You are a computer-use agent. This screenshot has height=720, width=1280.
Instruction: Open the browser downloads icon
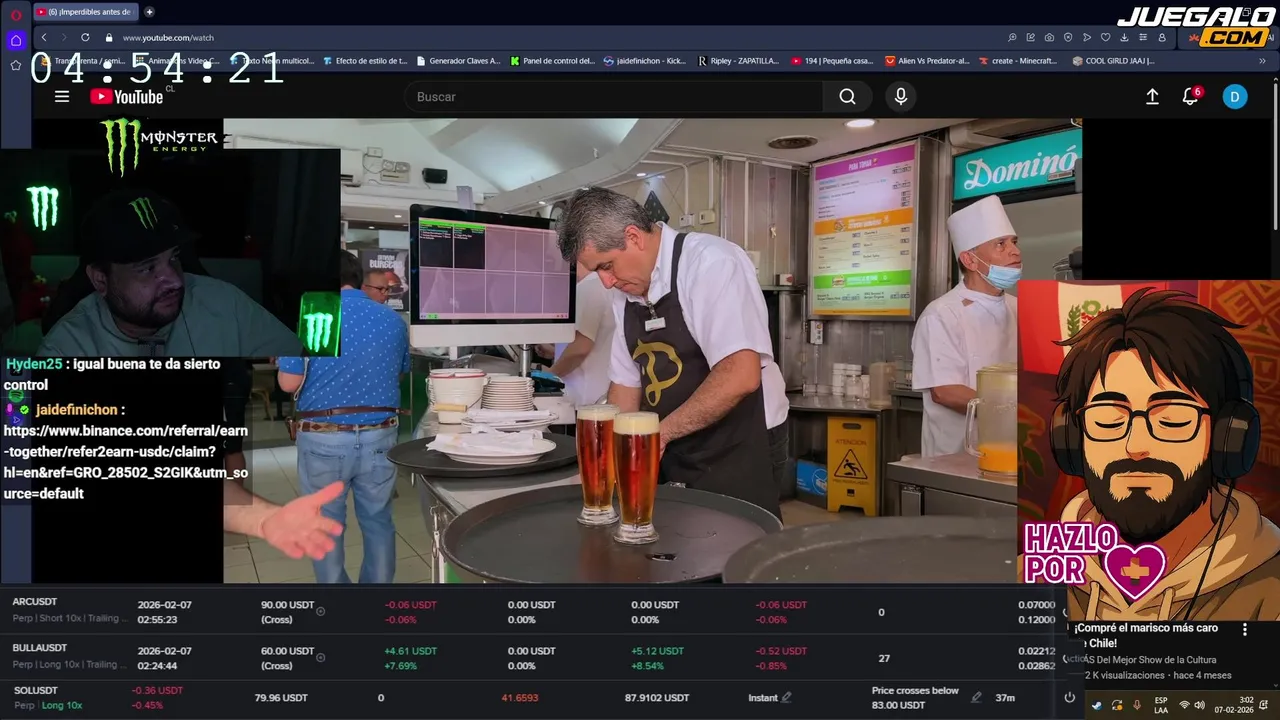(x=1124, y=37)
